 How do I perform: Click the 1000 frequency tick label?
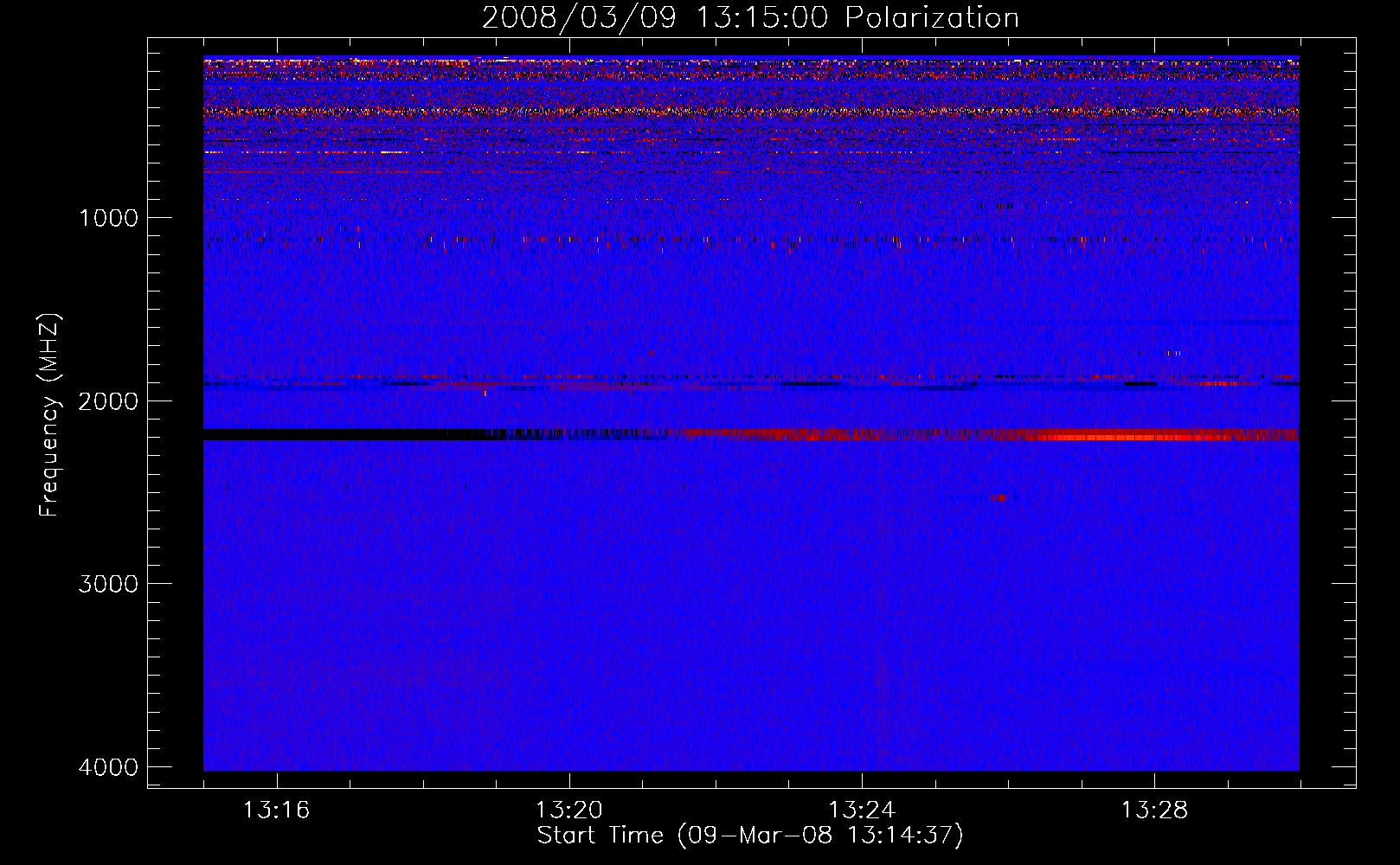click(108, 218)
